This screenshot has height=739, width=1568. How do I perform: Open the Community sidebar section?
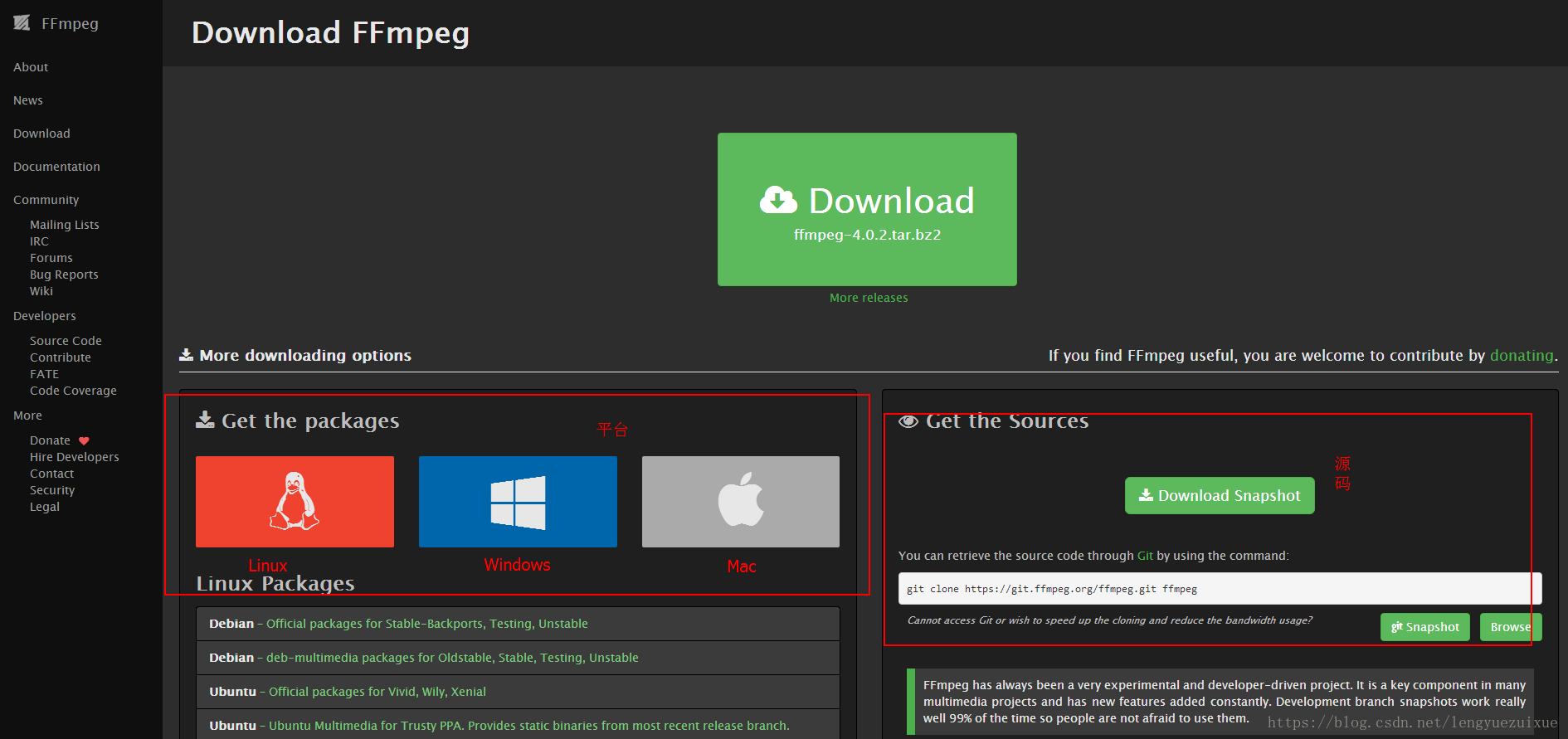click(46, 200)
